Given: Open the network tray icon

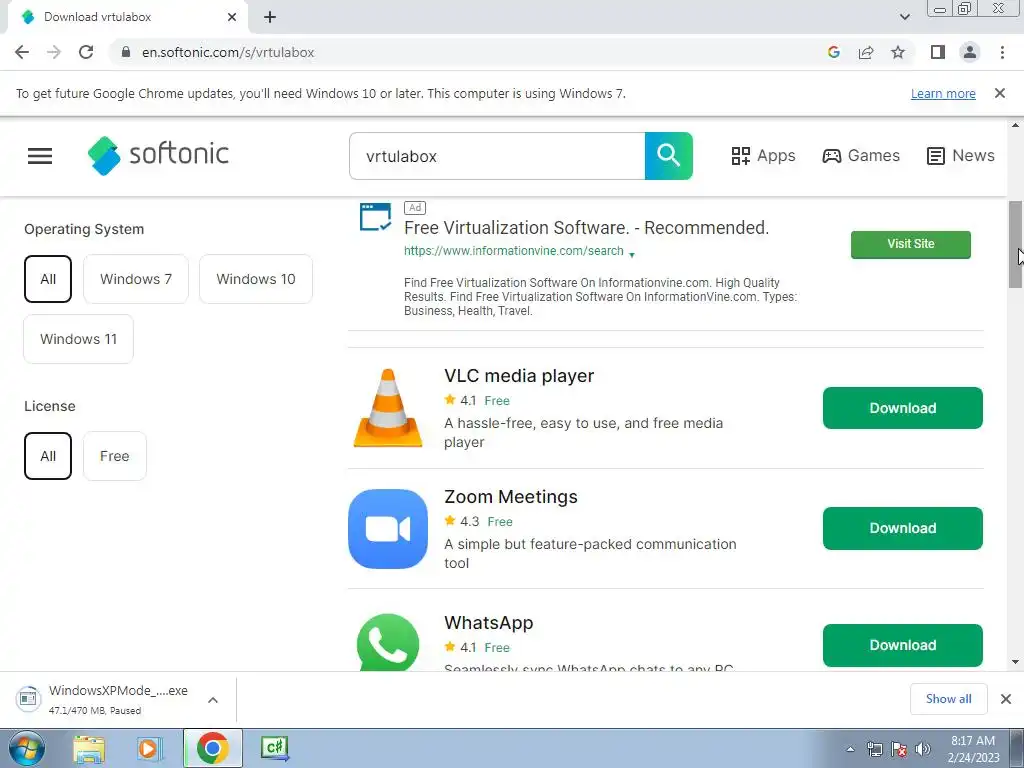Looking at the screenshot, I should pos(874,749).
